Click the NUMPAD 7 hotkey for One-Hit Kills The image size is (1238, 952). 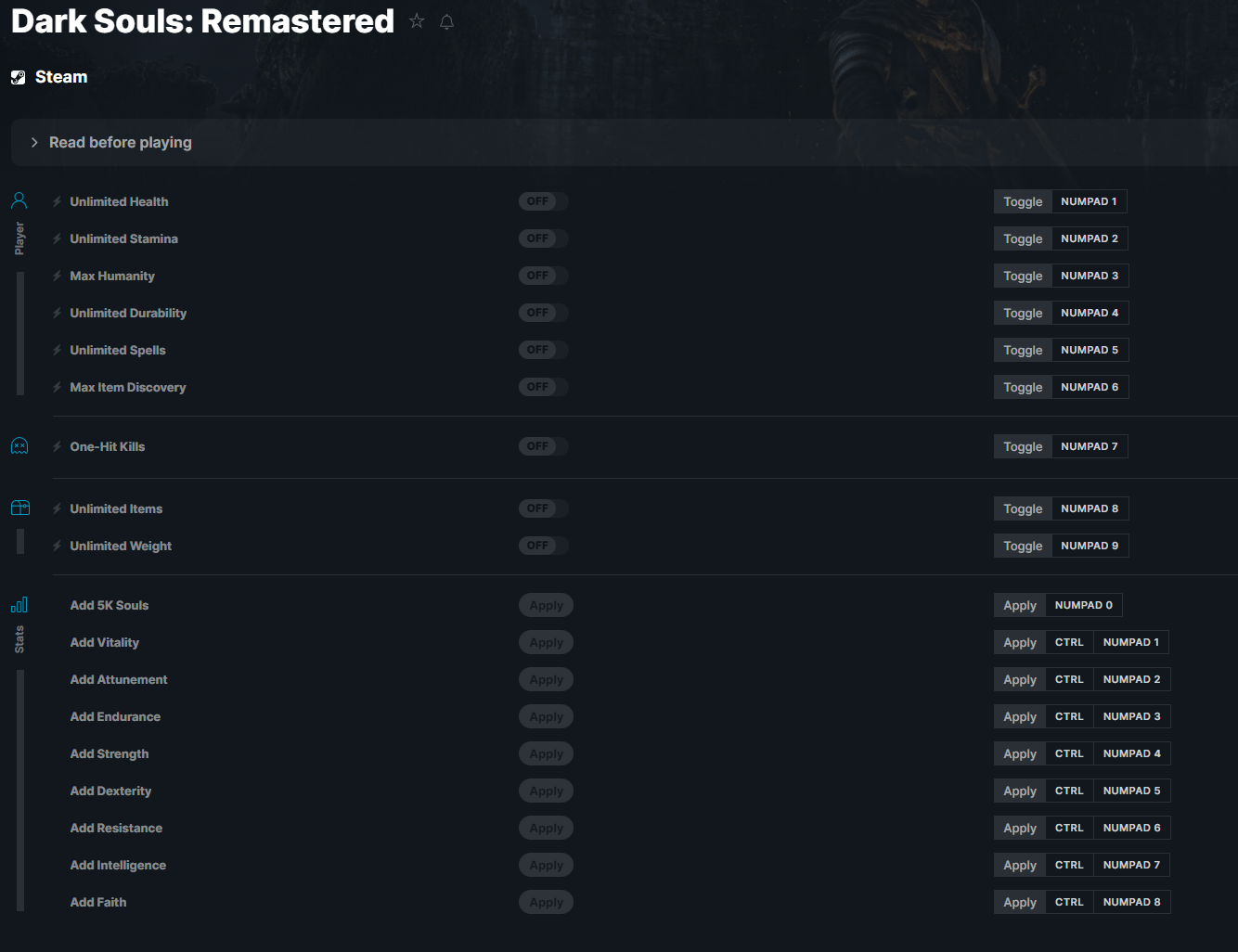(1090, 446)
